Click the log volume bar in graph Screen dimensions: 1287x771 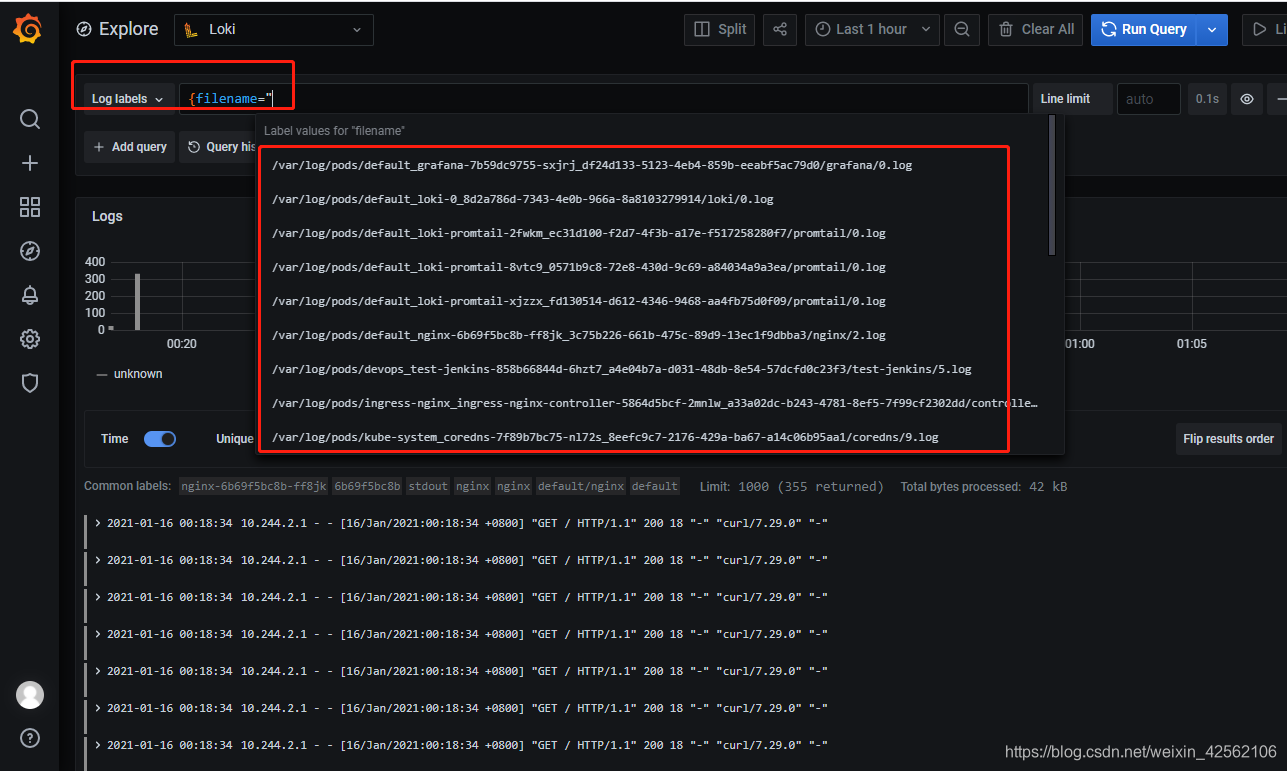[138, 301]
